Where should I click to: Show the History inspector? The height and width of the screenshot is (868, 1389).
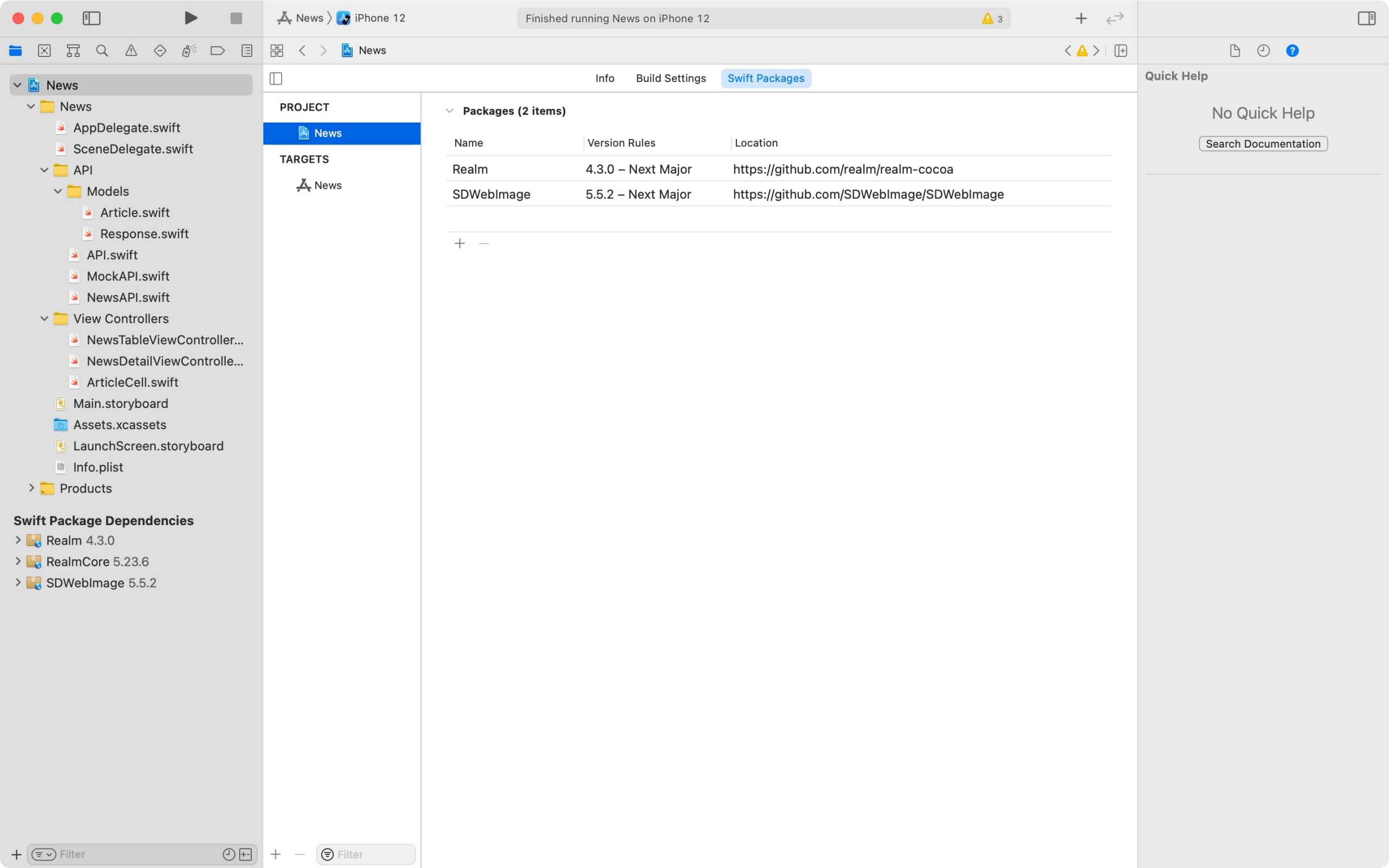tap(1263, 50)
